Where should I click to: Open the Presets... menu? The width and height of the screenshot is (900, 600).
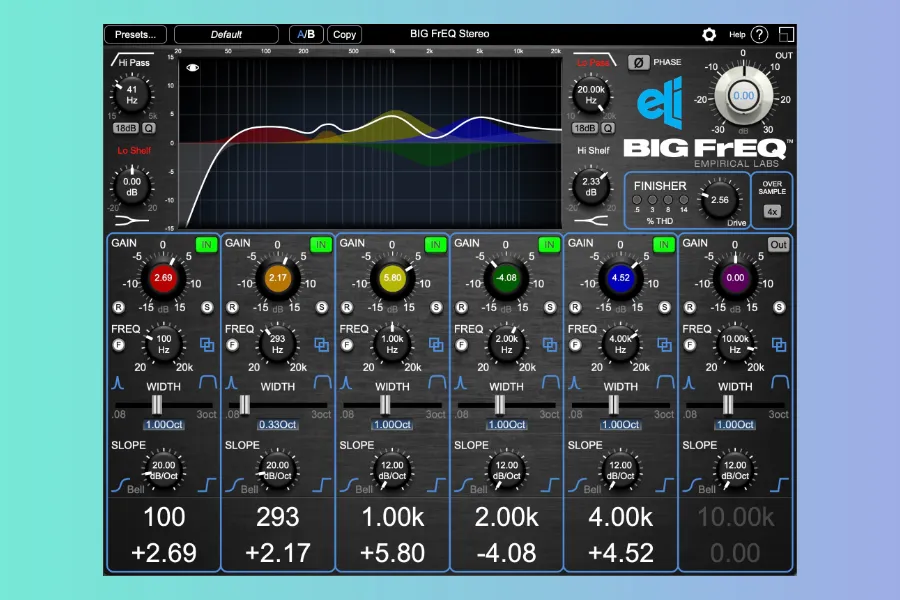[x=135, y=34]
